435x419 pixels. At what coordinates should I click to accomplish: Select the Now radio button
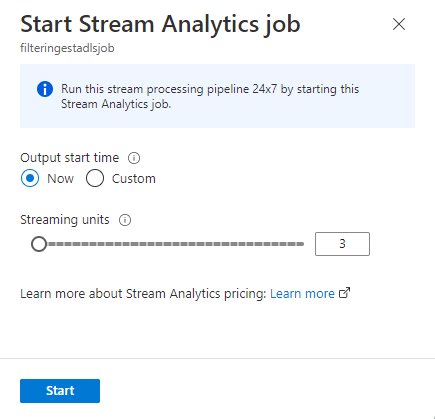click(30, 179)
